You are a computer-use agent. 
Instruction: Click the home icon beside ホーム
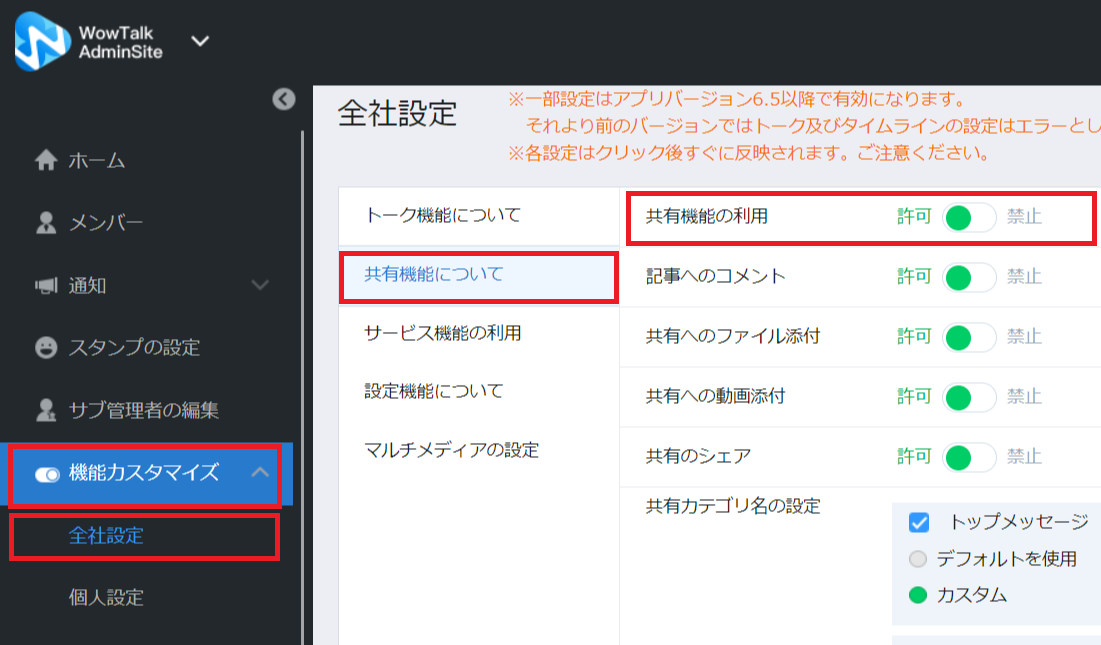coord(46,161)
